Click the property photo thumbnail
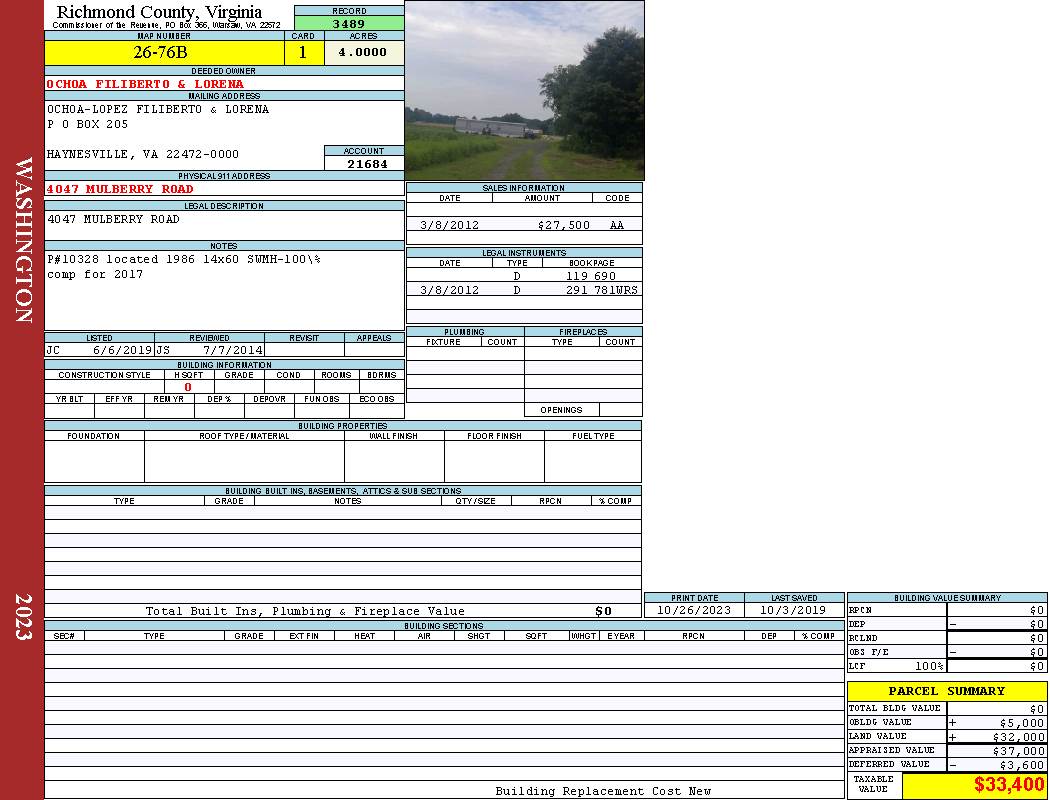 point(524,90)
